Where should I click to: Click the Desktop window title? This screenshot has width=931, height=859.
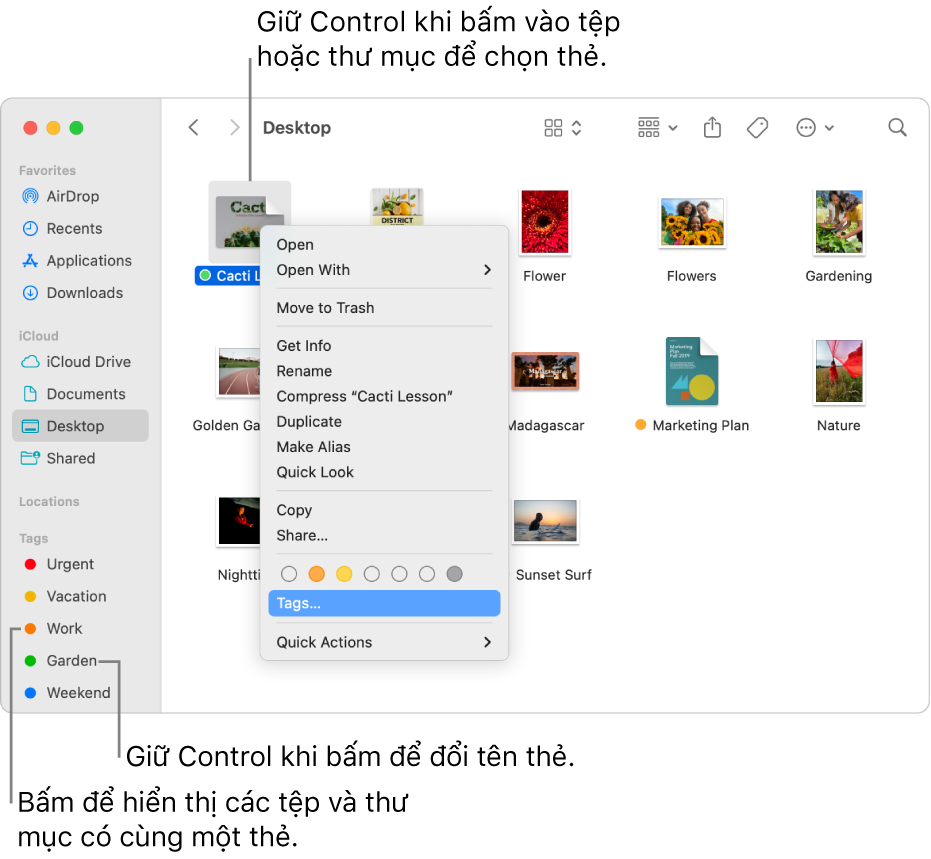tap(297, 128)
